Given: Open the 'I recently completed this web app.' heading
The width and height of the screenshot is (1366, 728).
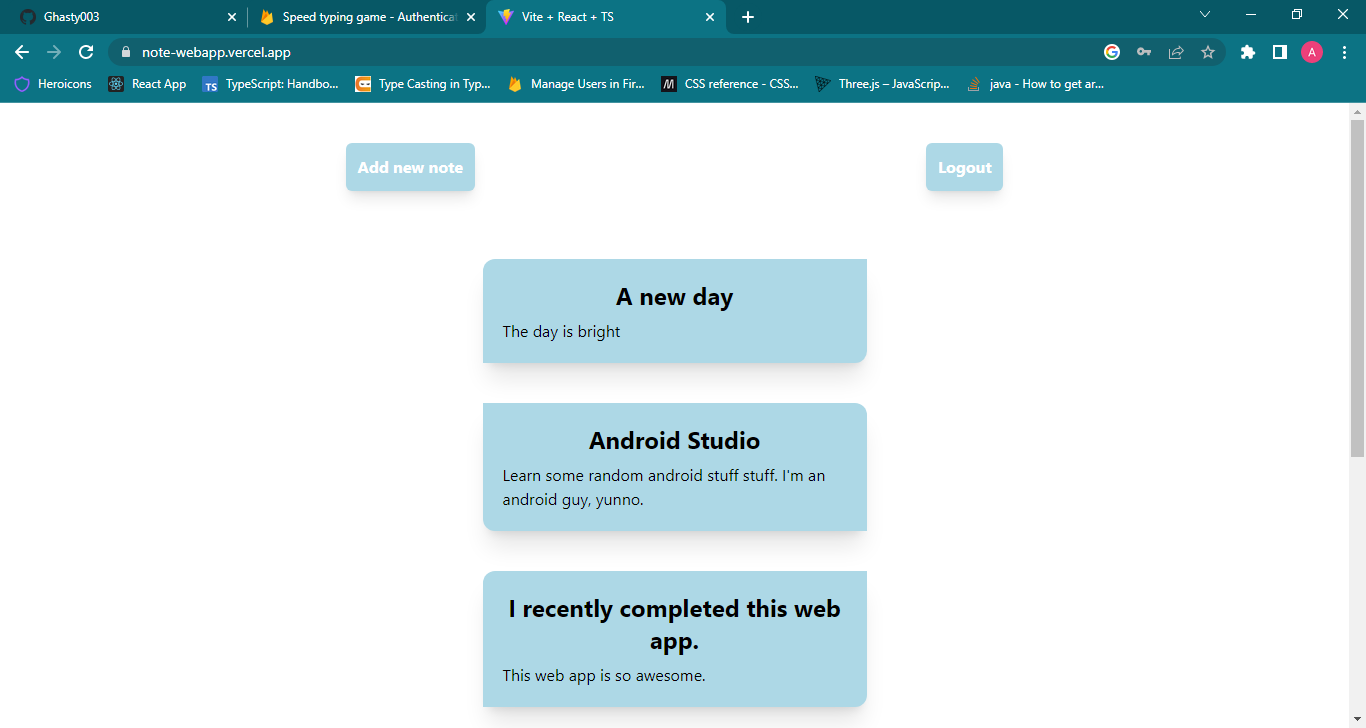Looking at the screenshot, I should (x=675, y=624).
